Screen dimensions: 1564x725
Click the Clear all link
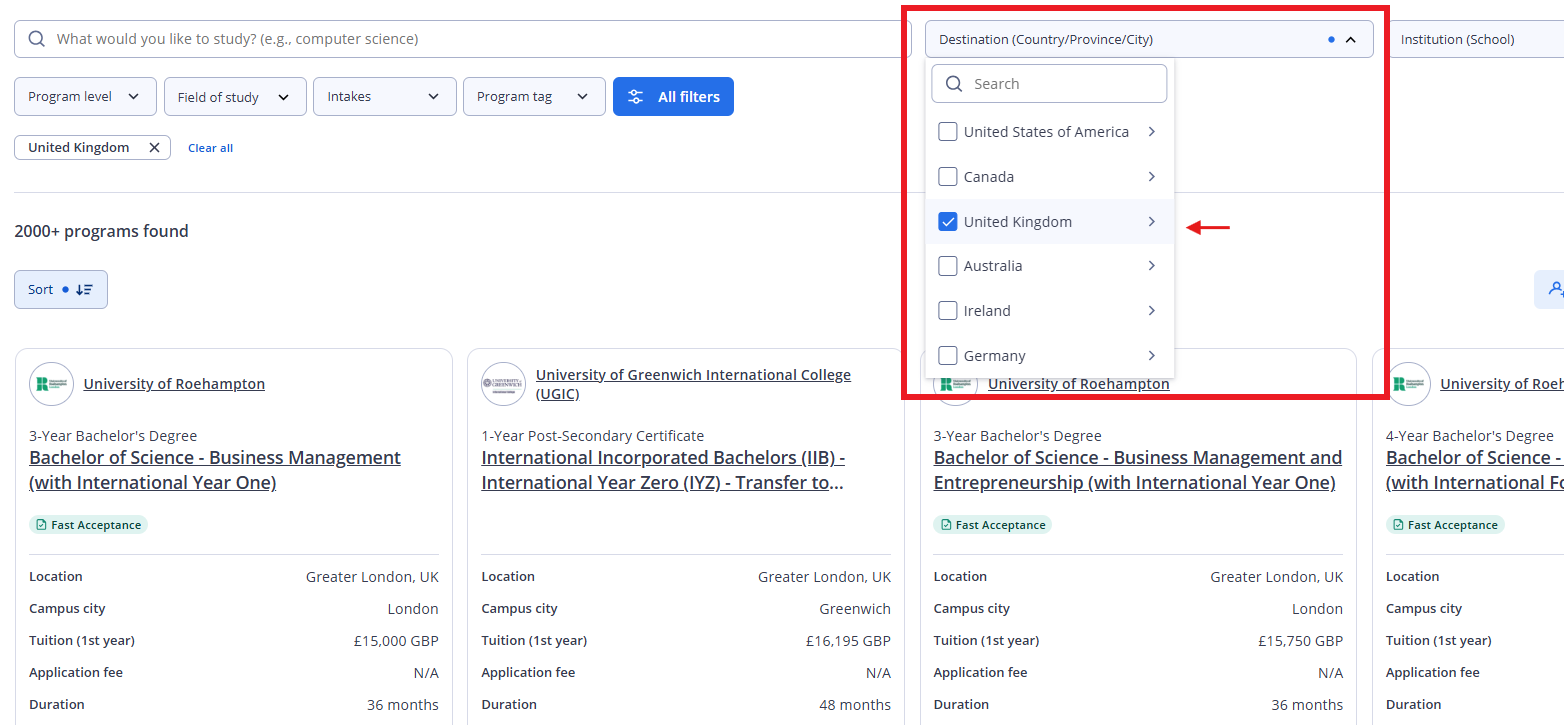[210, 148]
